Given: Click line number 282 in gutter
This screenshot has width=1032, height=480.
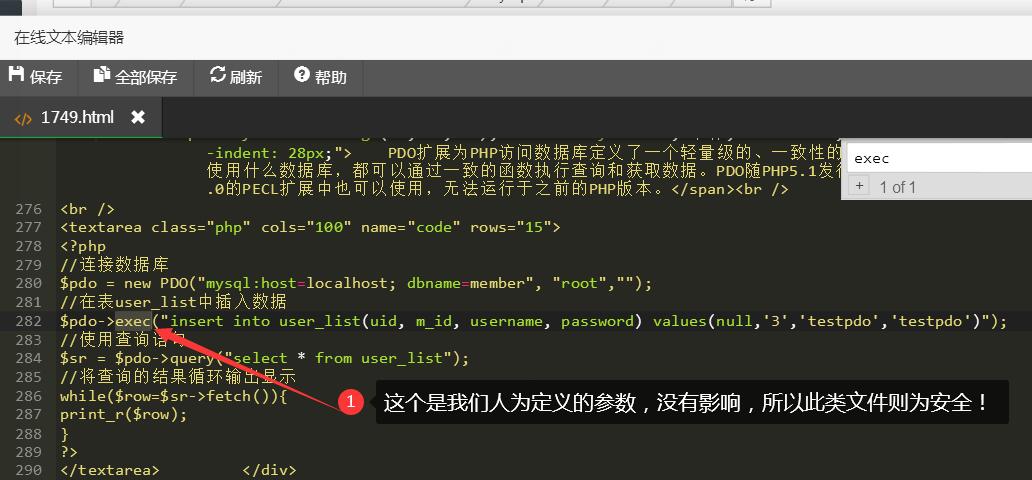Looking at the screenshot, I should tap(29, 321).
